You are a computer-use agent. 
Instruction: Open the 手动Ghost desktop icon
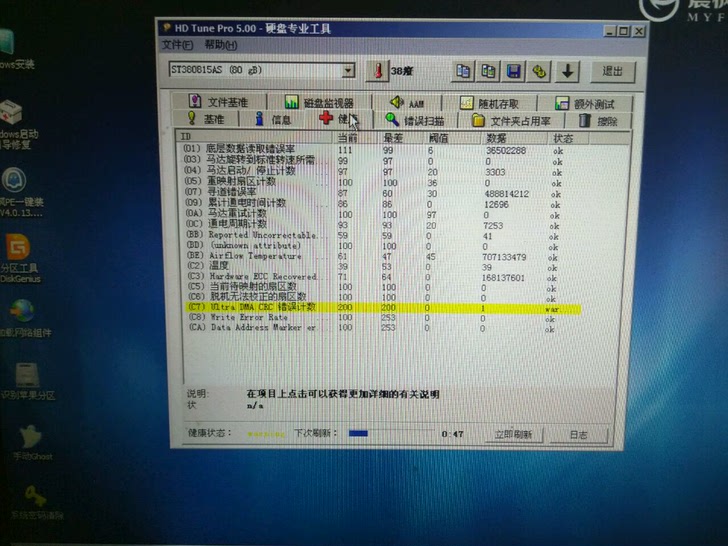tap(32, 443)
